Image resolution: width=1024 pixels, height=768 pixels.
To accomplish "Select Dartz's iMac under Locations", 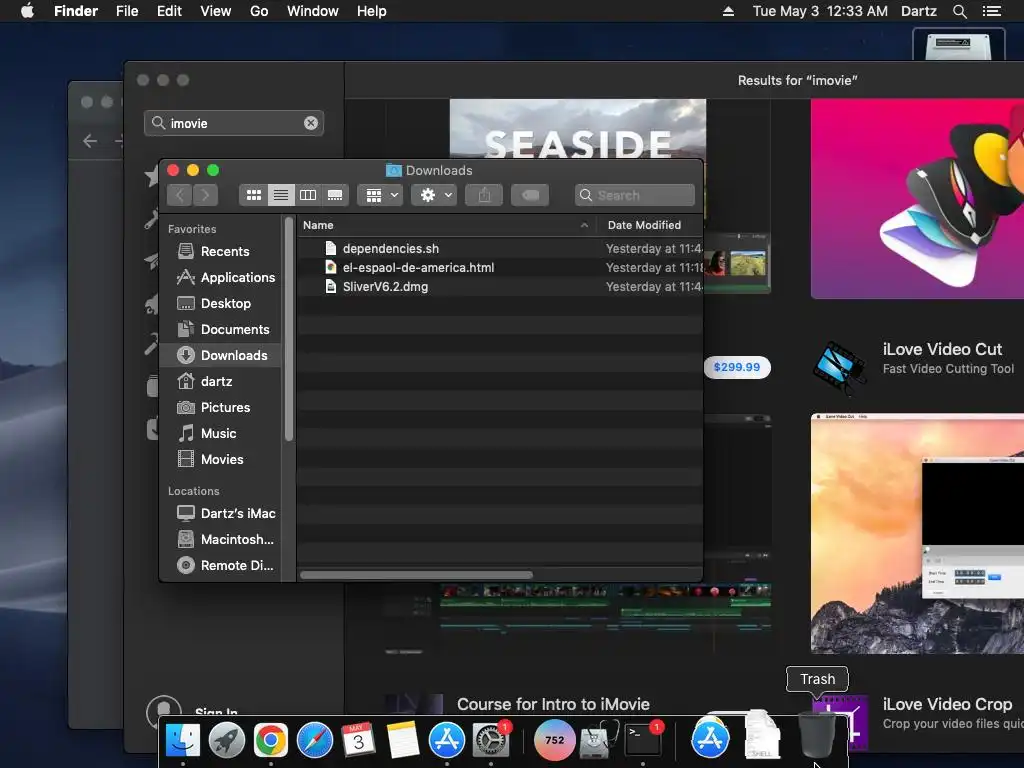I will [222, 513].
